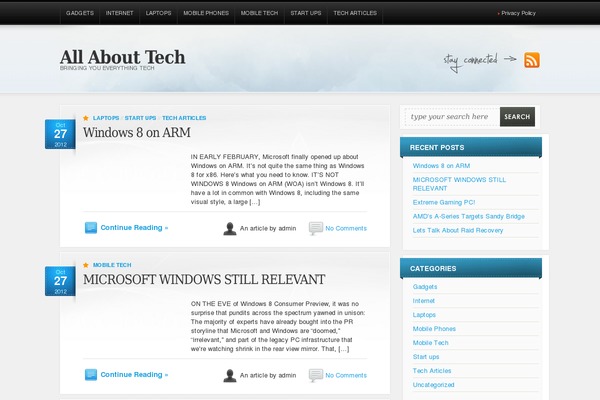600x400 pixels.
Task: Open recent post Windows 8 on ARM in sidebar
Action: [441, 166]
